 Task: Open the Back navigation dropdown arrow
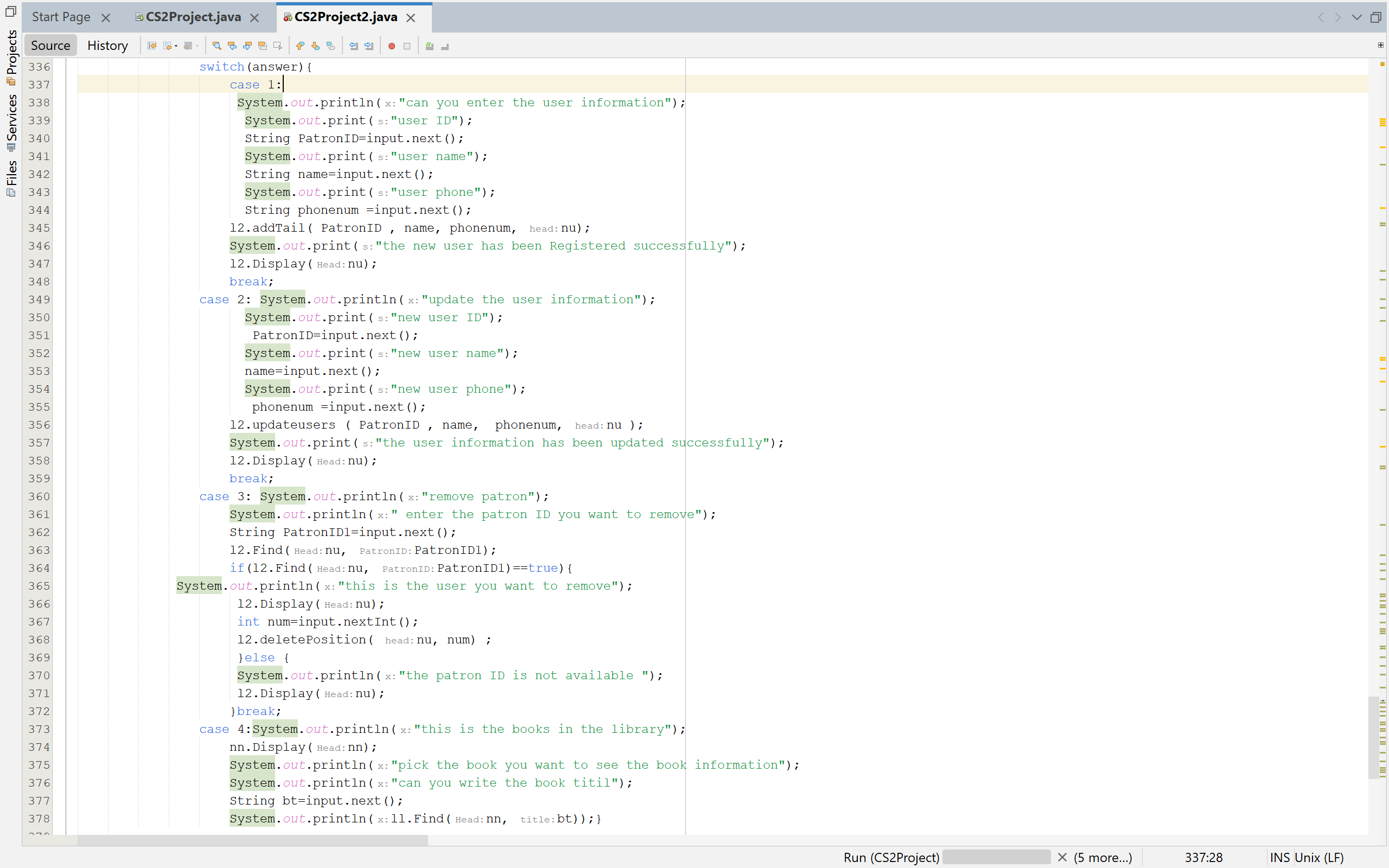[176, 46]
